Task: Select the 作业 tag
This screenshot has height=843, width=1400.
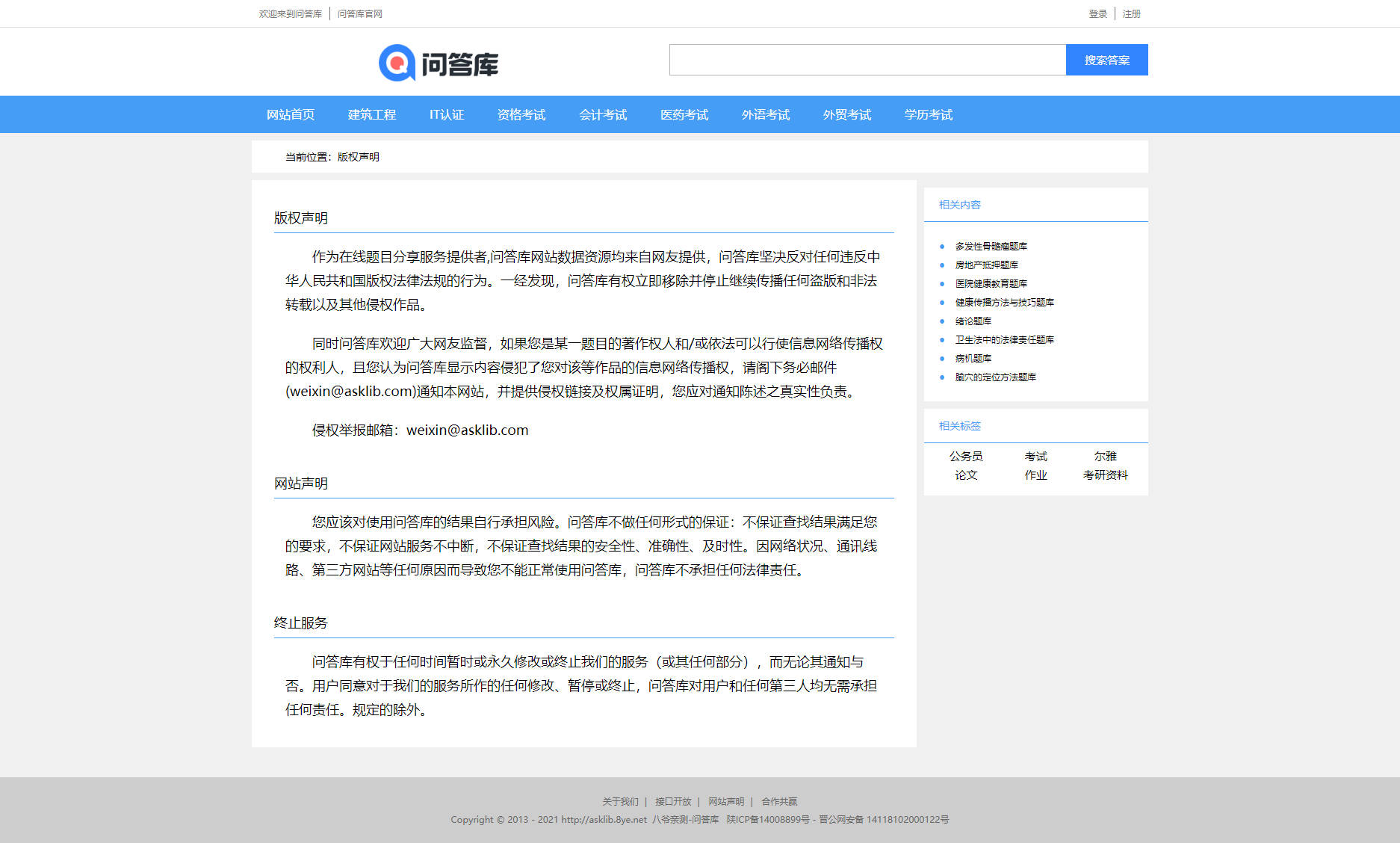Action: [1035, 475]
